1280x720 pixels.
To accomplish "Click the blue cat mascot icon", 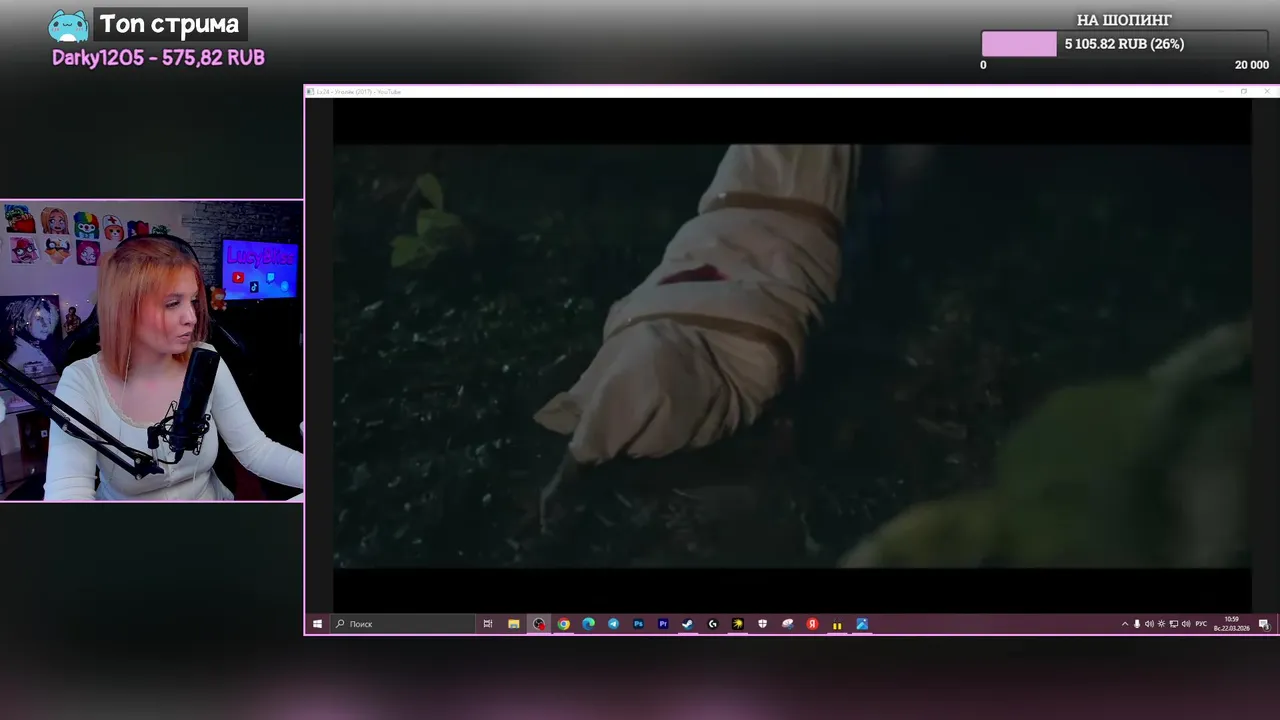I will 68,26.
